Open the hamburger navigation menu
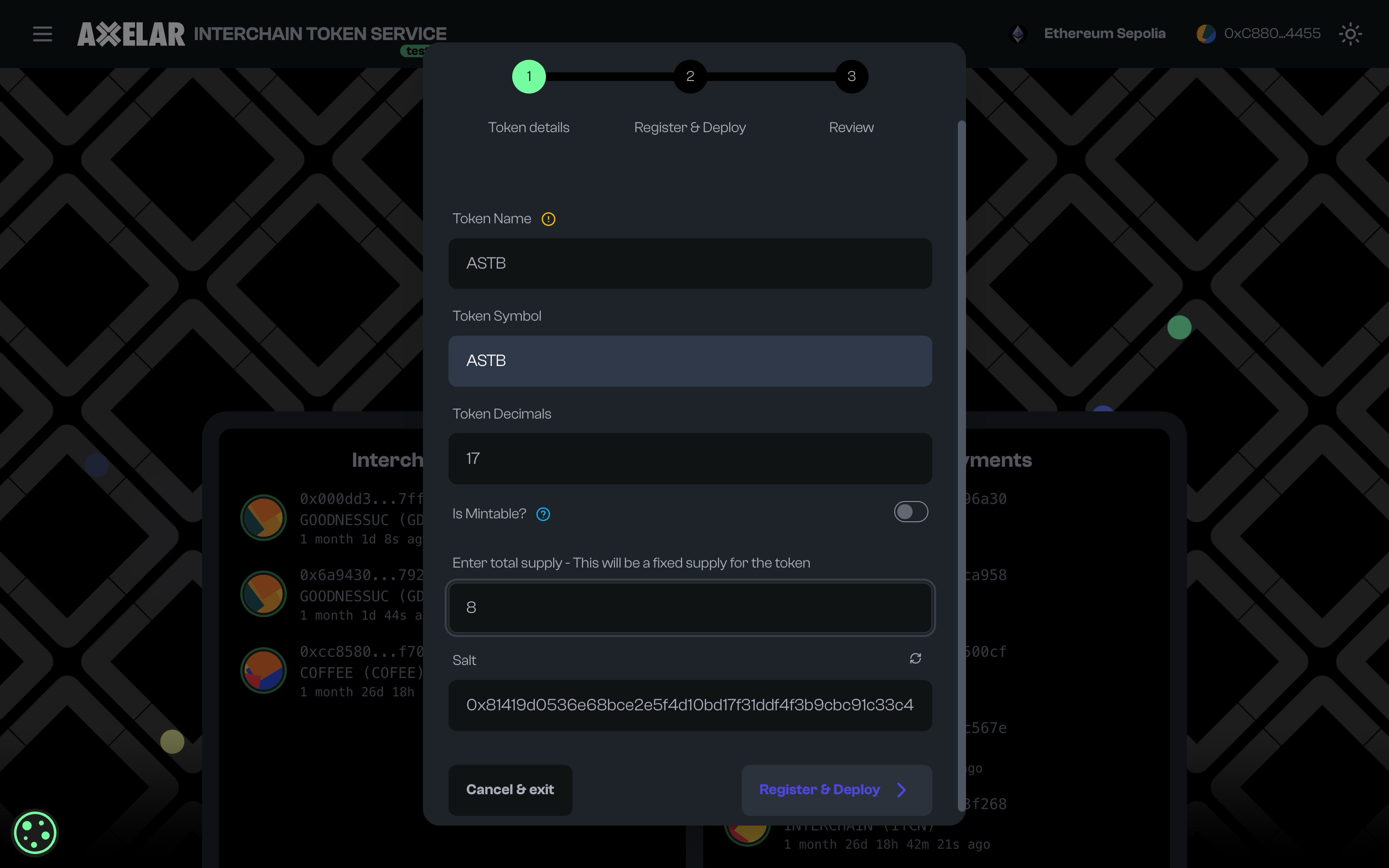The width and height of the screenshot is (1389, 868). tap(42, 34)
